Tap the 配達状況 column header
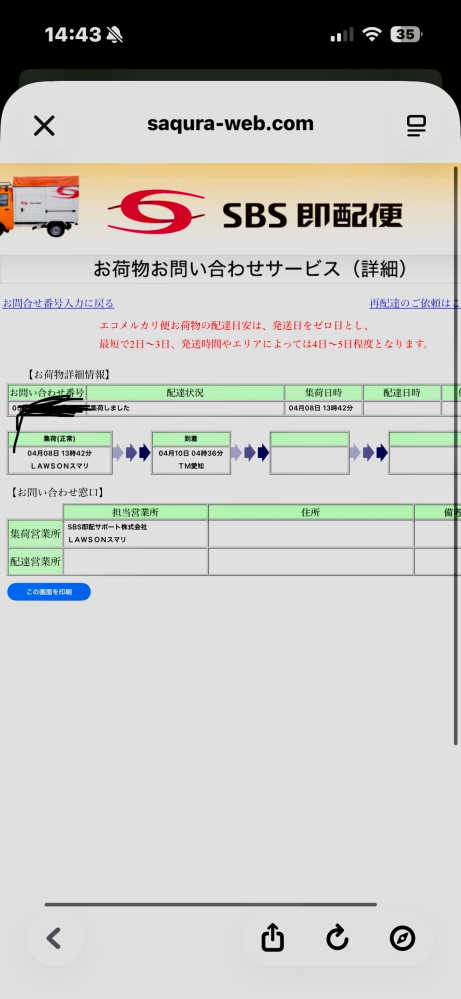Screen dimensions: 461x999 click(x=185, y=393)
